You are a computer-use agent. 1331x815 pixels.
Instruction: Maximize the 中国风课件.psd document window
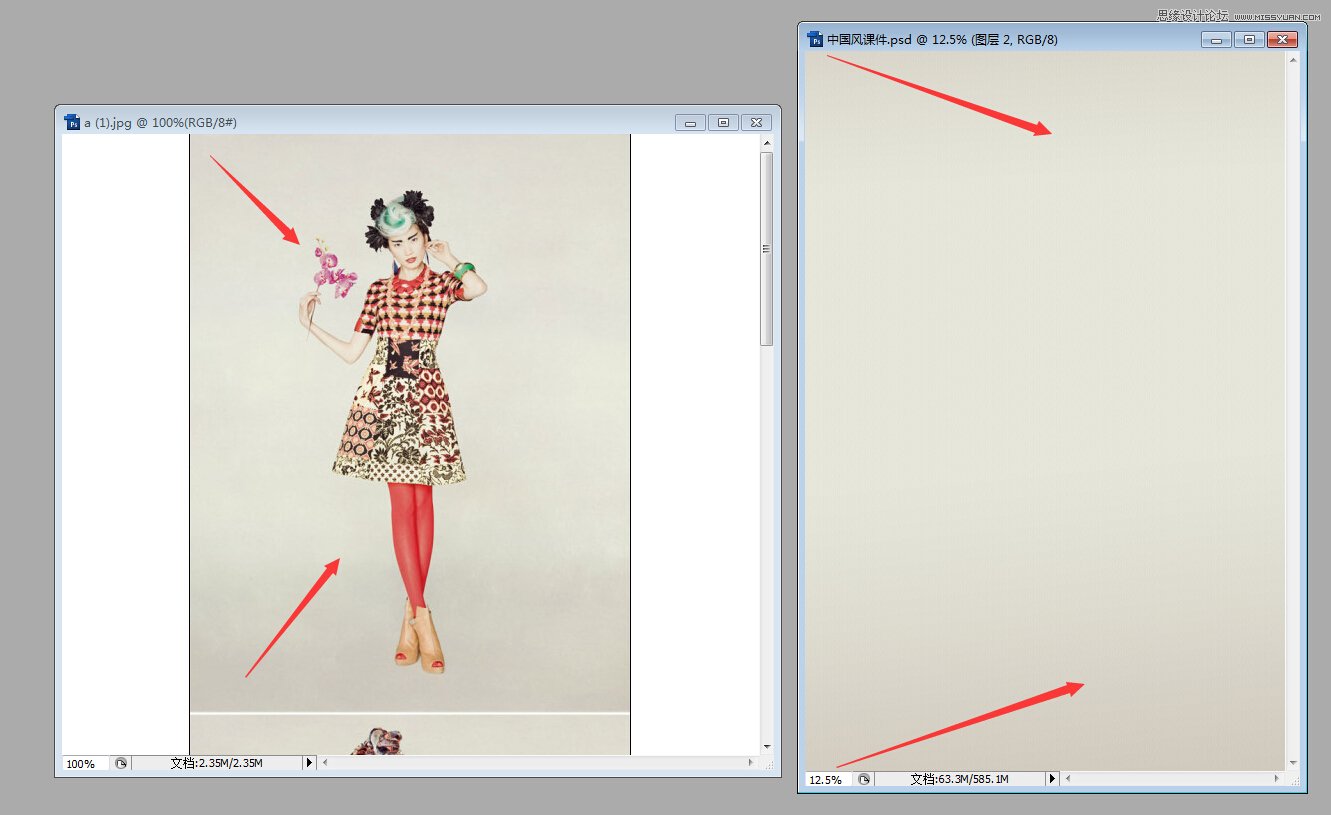[x=1249, y=40]
